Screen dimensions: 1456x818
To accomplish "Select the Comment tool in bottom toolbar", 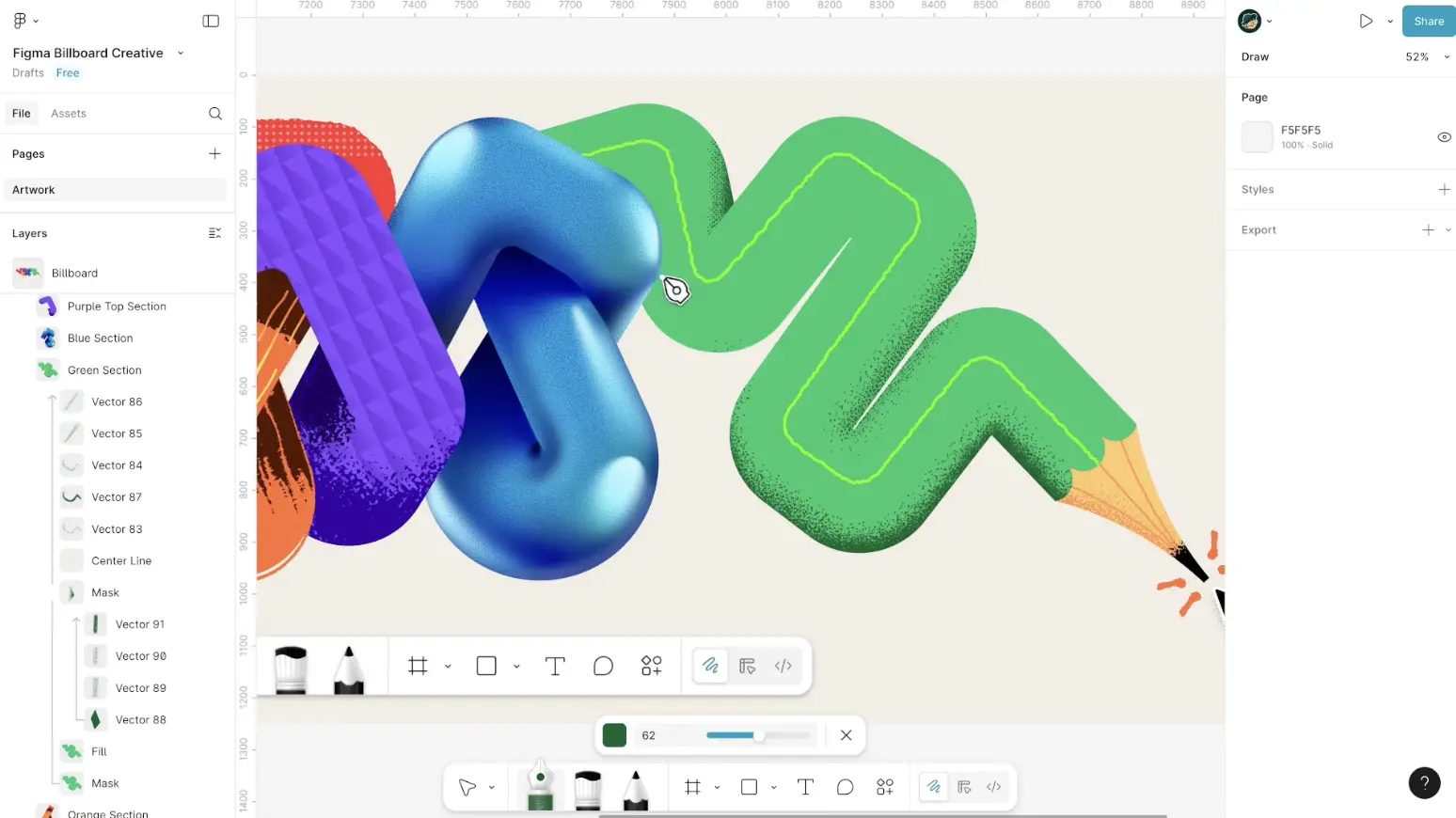I will (x=845, y=787).
